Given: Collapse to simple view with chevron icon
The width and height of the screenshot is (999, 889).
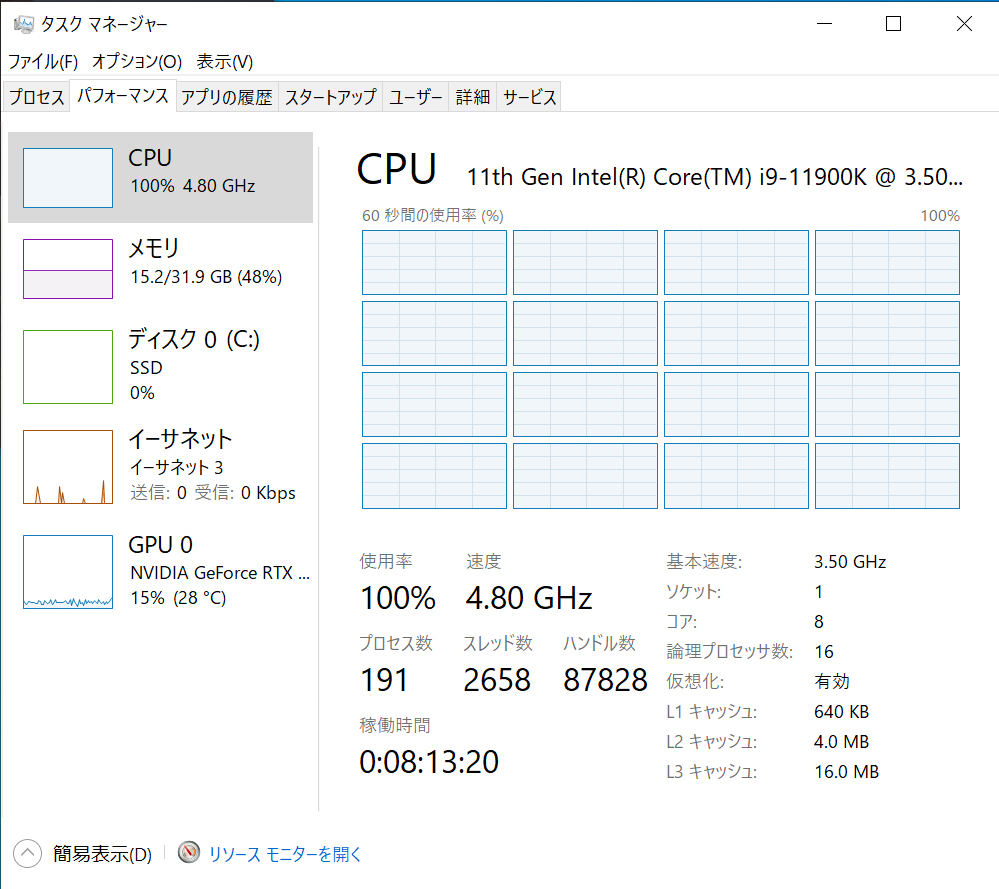Looking at the screenshot, I should [x=27, y=853].
